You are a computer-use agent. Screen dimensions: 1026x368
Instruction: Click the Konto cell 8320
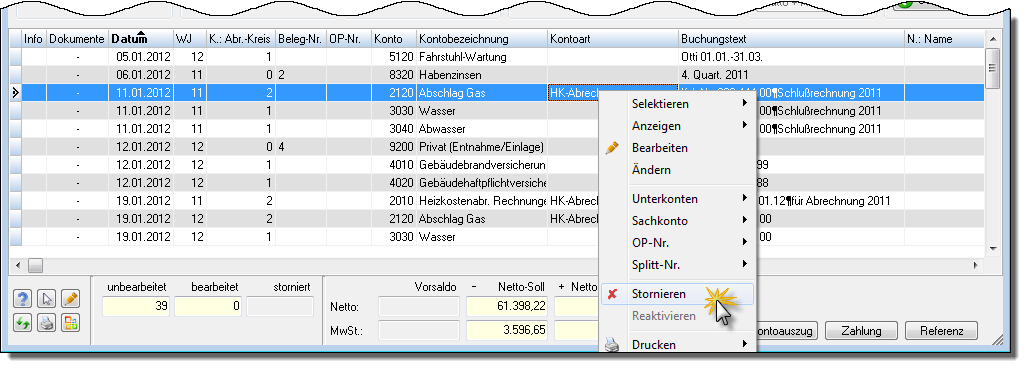pos(395,75)
